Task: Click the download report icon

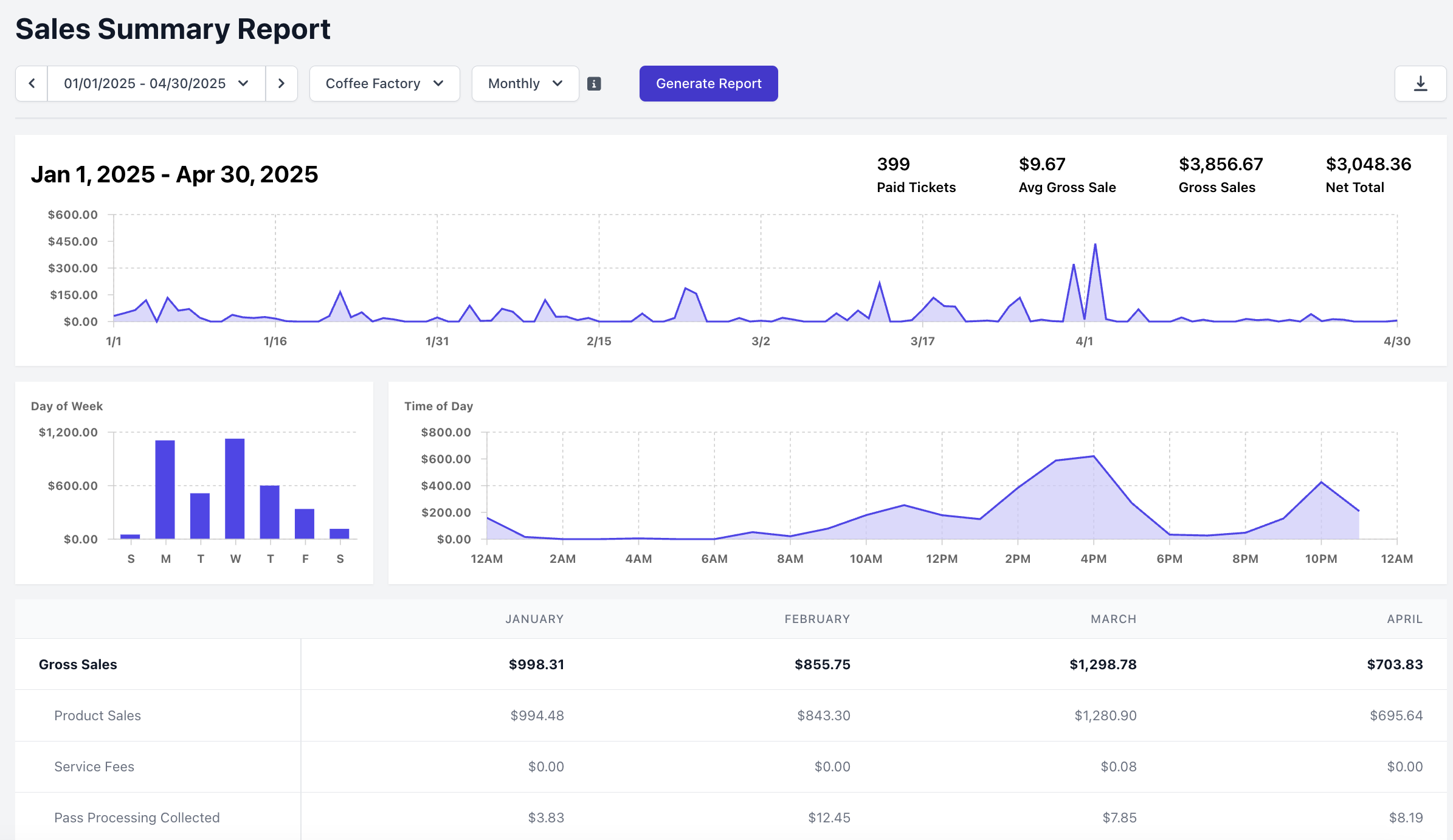Action: click(x=1420, y=83)
